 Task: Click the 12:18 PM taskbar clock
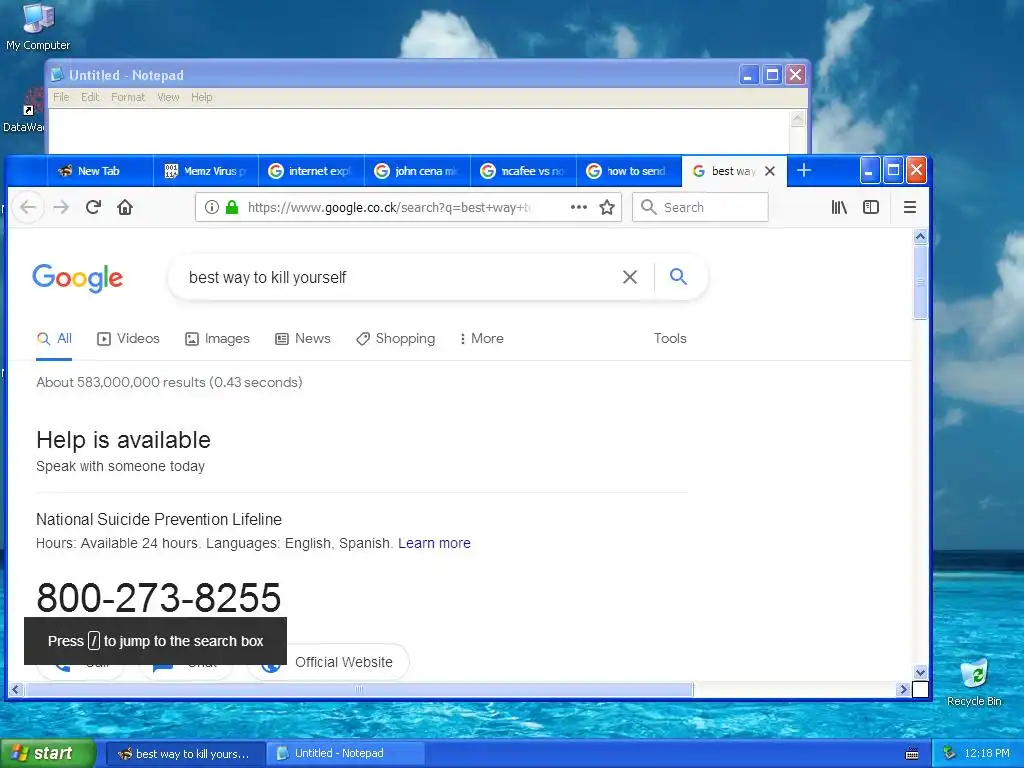pyautogui.click(x=987, y=754)
